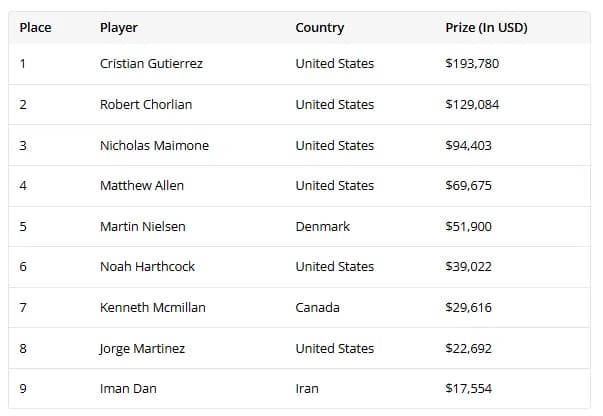Image resolution: width=603 pixels, height=416 pixels.
Task: Click the Country column header
Action: point(320,28)
